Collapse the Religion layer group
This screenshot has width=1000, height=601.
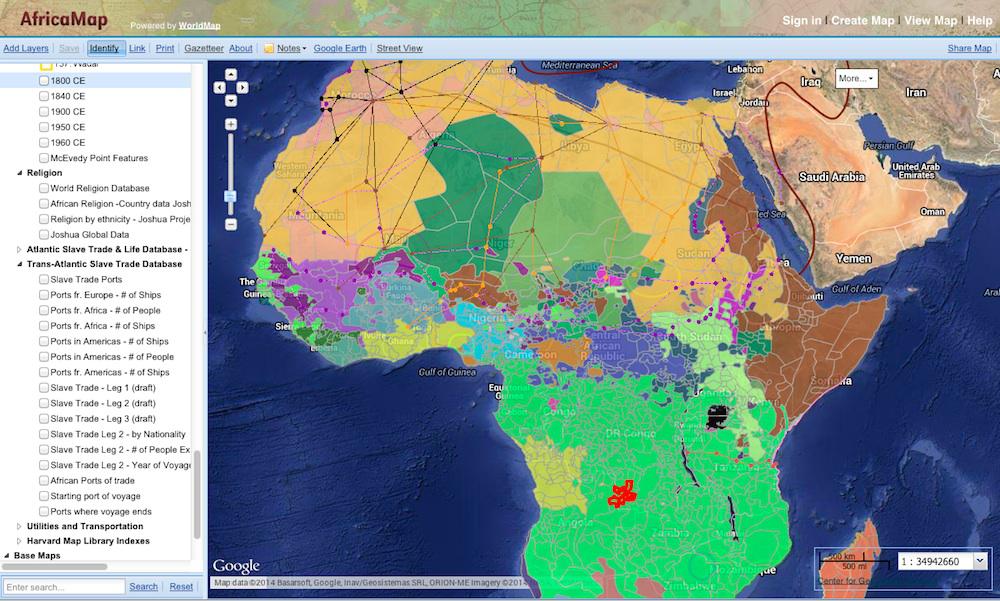coord(19,173)
